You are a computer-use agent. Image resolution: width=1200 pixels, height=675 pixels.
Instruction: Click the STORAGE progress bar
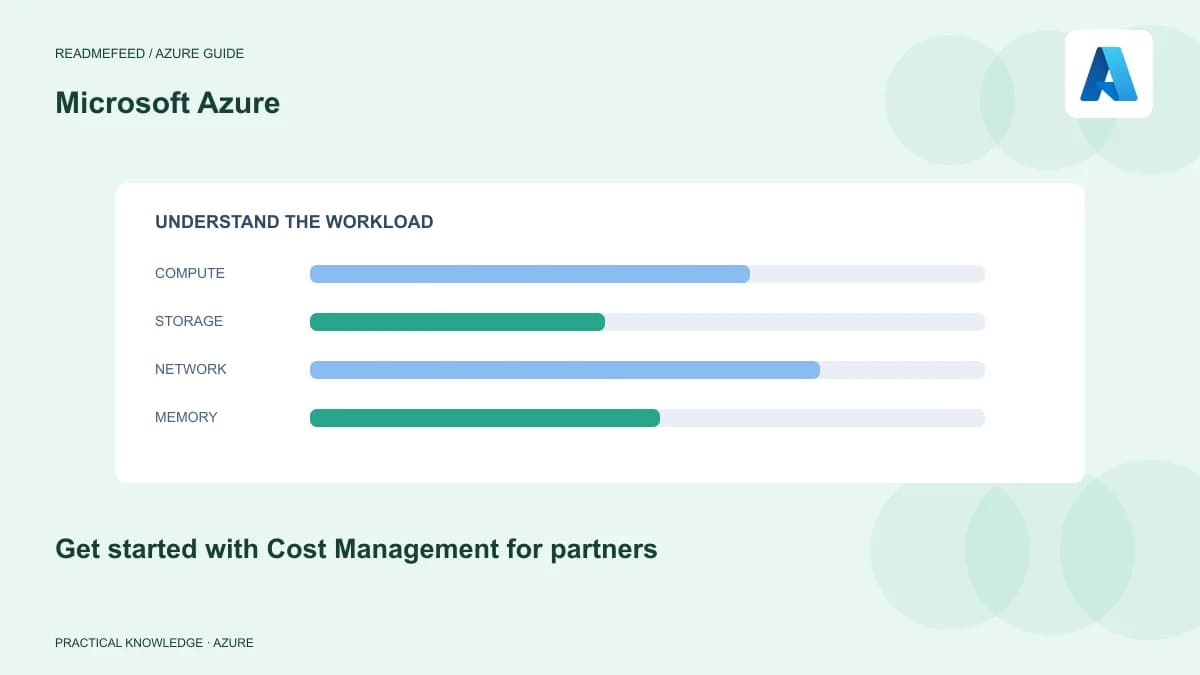[x=647, y=322]
